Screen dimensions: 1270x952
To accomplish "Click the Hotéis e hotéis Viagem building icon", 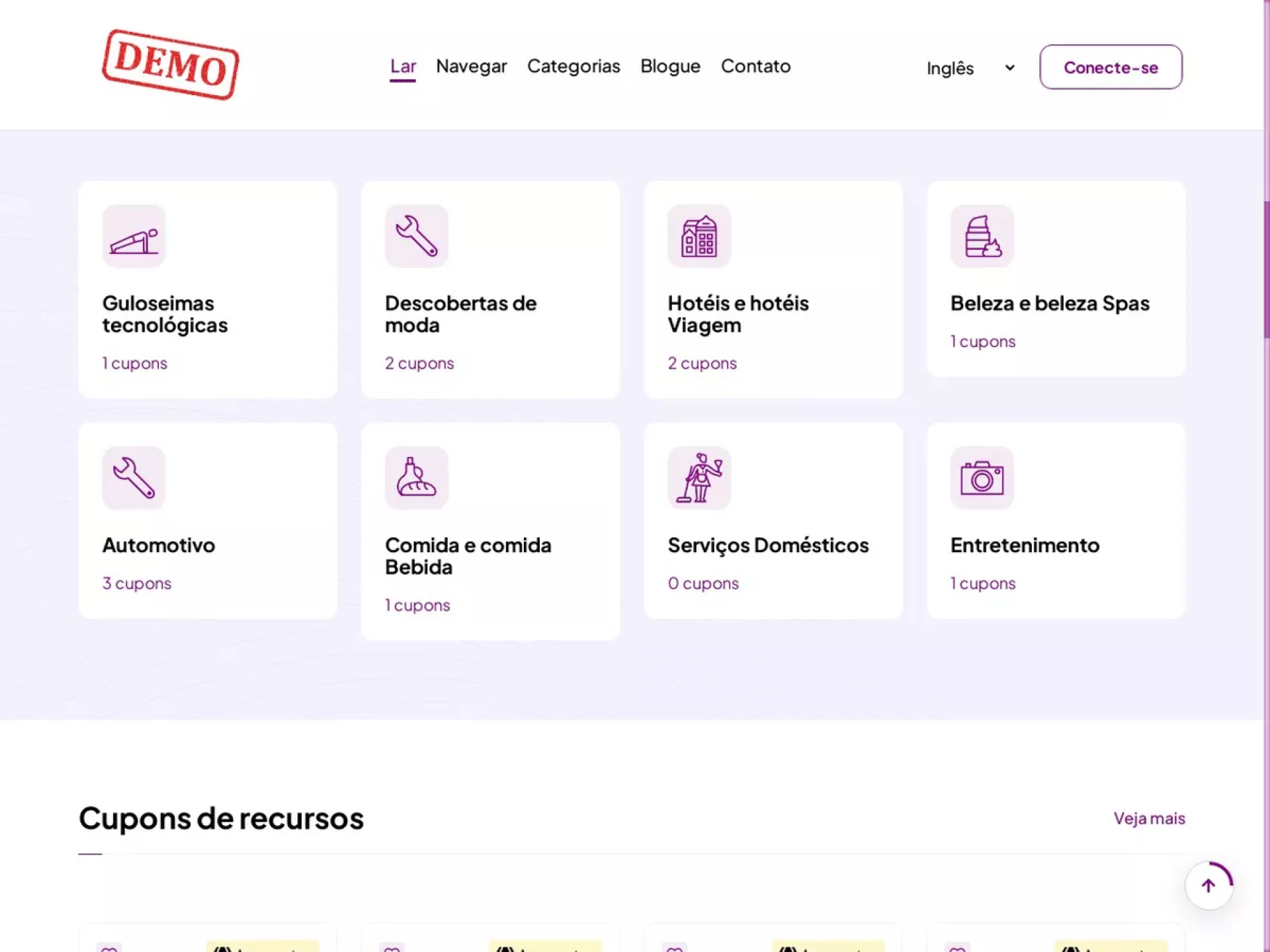I will pos(699,236).
